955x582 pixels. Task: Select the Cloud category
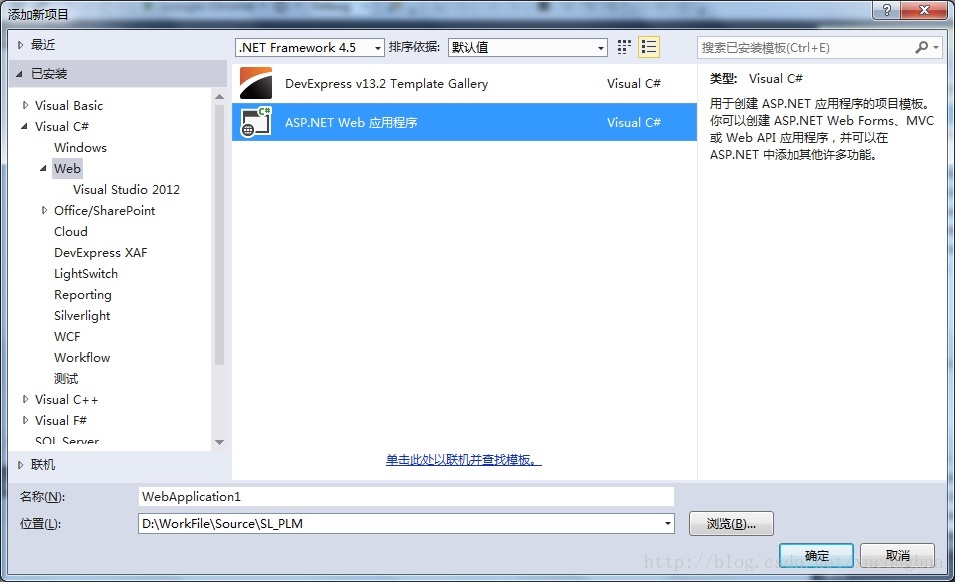pyautogui.click(x=71, y=231)
